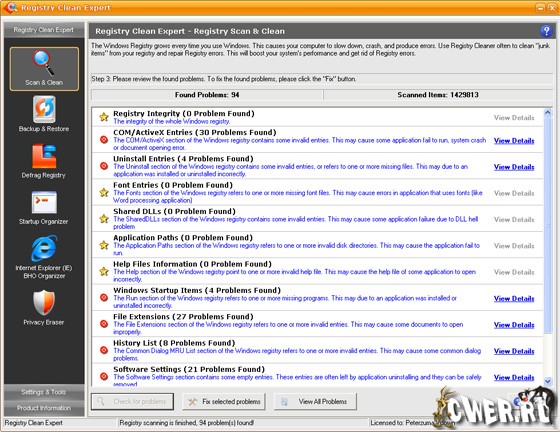Expand the Product Information sidebar section

44,408
